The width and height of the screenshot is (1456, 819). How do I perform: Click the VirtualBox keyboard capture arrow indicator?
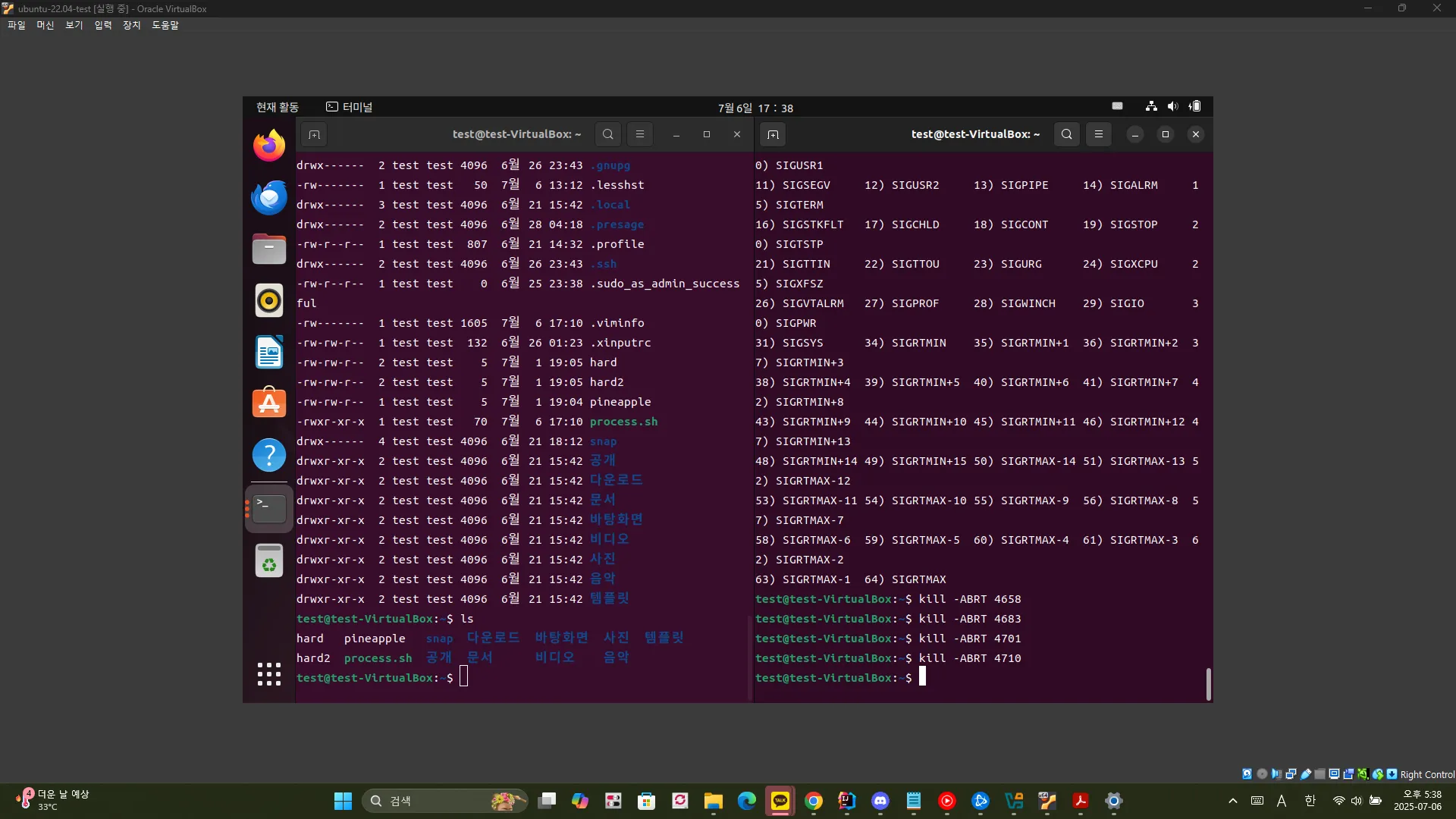pos(1392,774)
